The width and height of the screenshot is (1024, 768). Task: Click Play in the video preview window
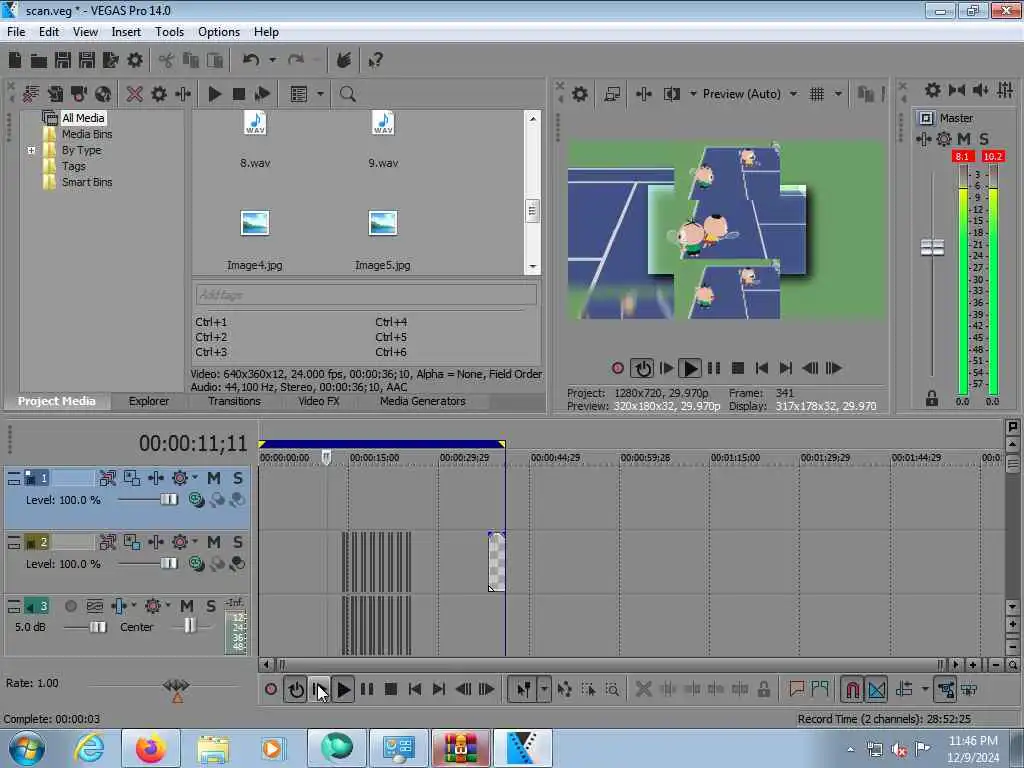[x=689, y=368]
